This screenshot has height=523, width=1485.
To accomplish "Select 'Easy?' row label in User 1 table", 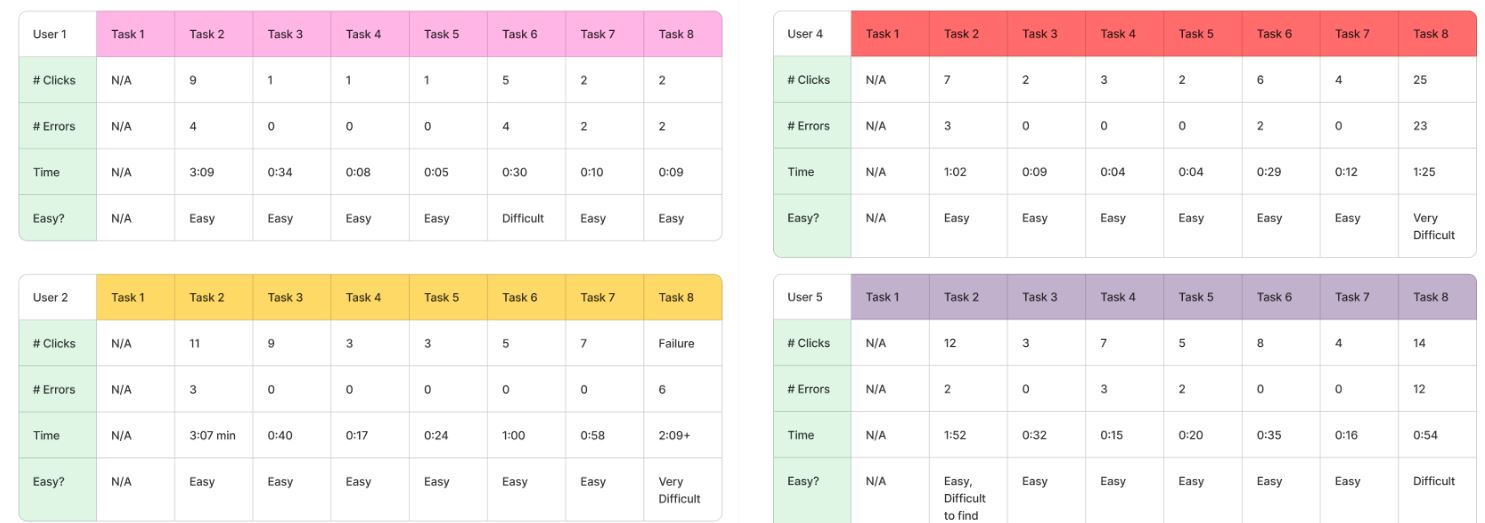I will (x=48, y=218).
